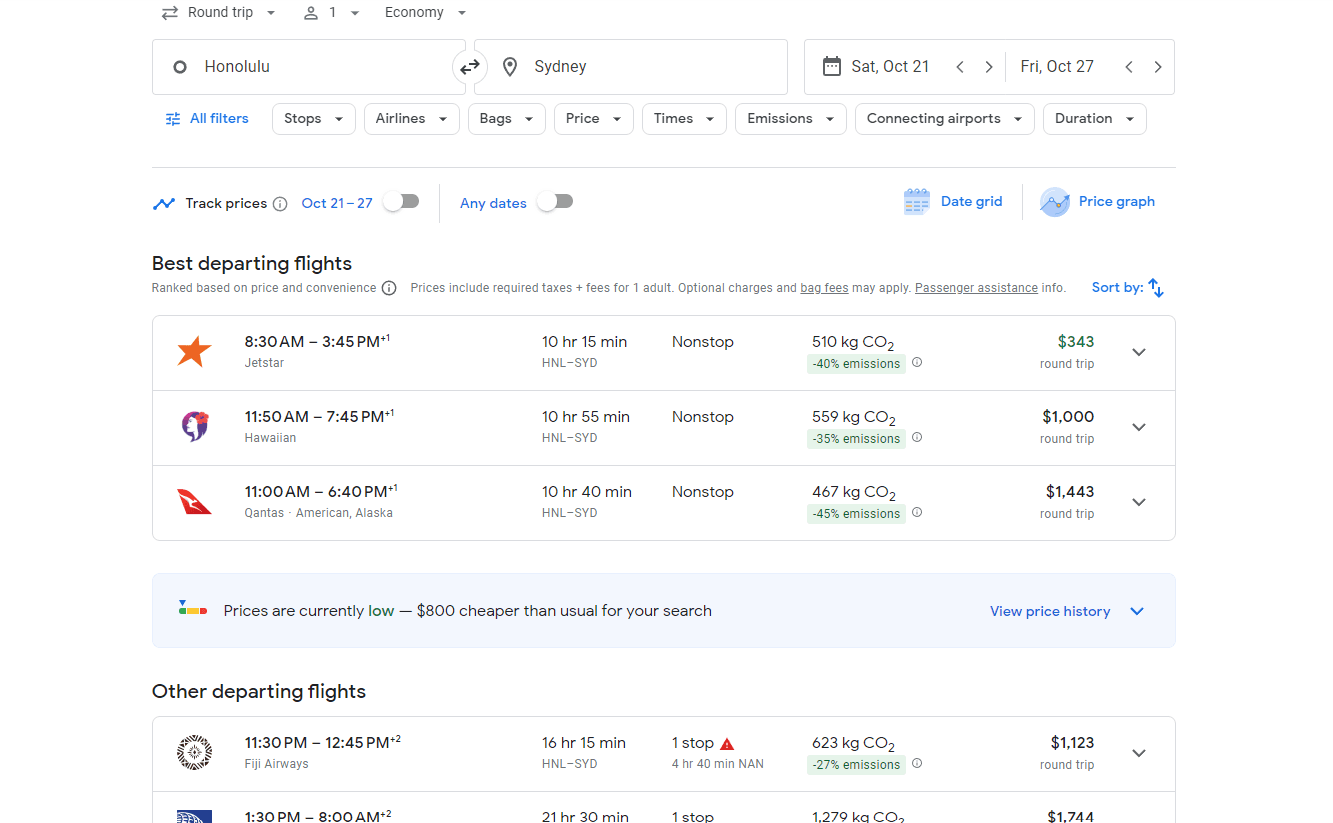Click the 1:30 PM – 8:00 AM flight row
The image size is (1333, 823).
[663, 808]
